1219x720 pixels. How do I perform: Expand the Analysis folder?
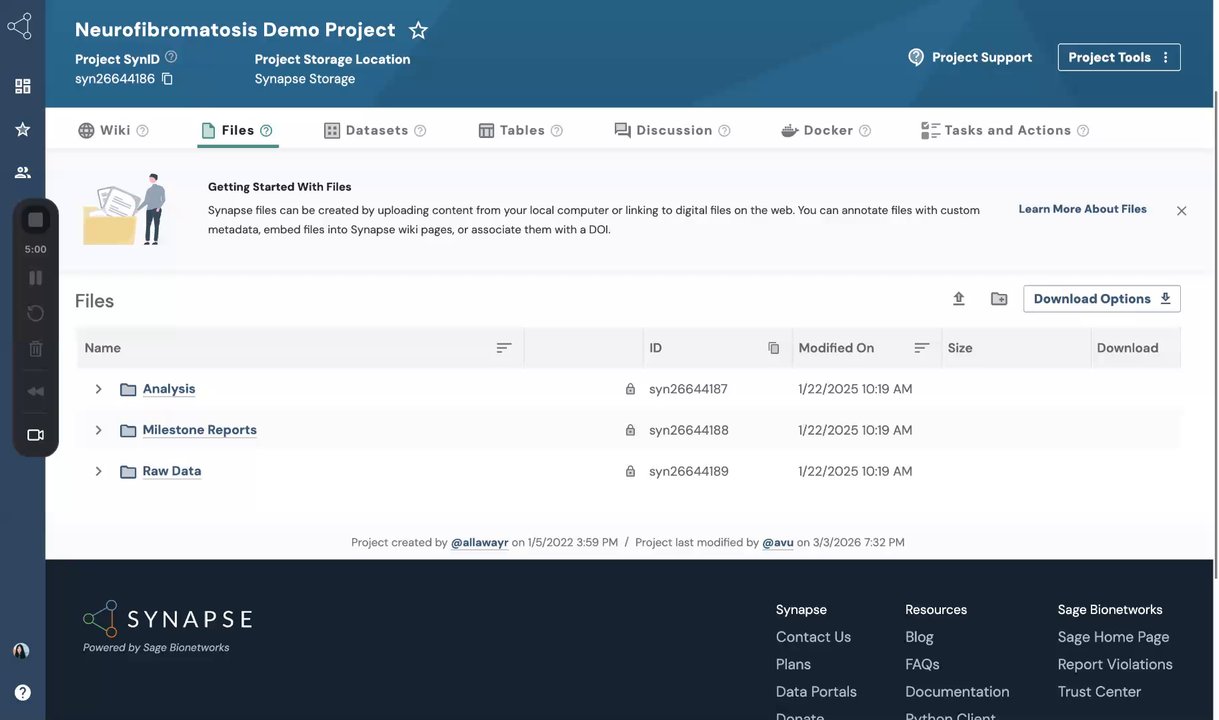[x=98, y=389]
